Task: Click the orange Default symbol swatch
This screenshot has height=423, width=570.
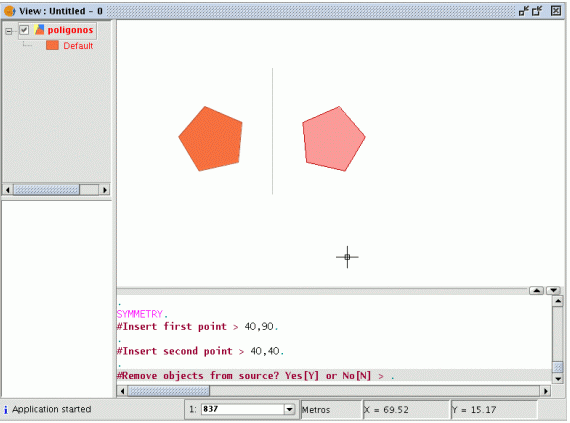Action: pyautogui.click(x=52, y=45)
